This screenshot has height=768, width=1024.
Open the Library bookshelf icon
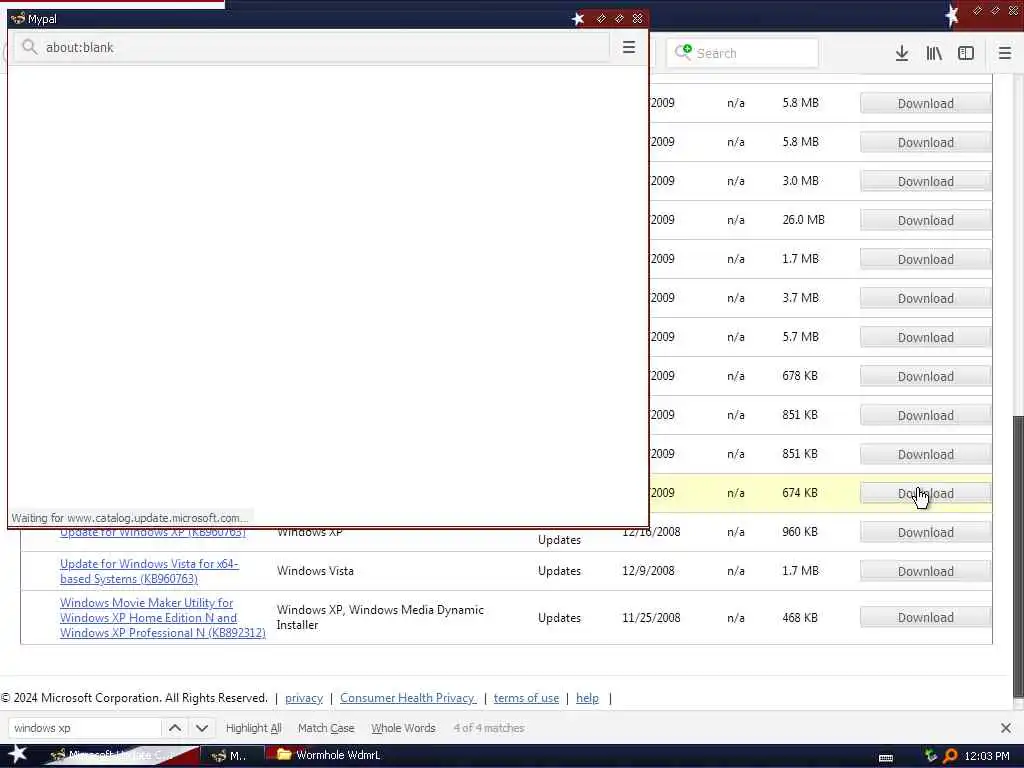tap(934, 53)
